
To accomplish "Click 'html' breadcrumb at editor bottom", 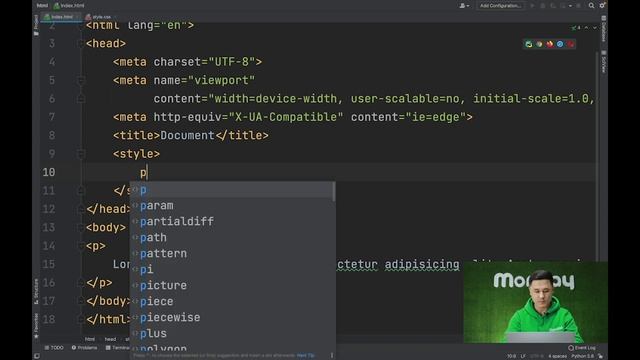I will (90, 339).
